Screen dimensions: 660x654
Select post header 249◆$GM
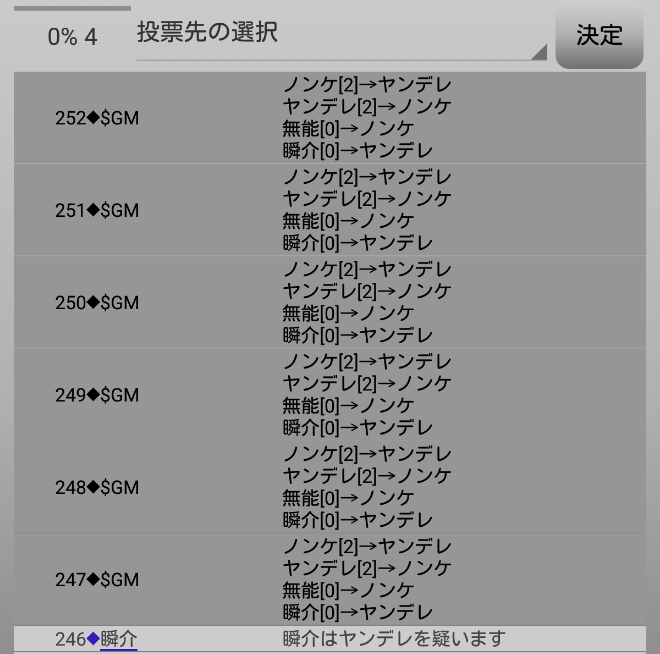pos(97,395)
